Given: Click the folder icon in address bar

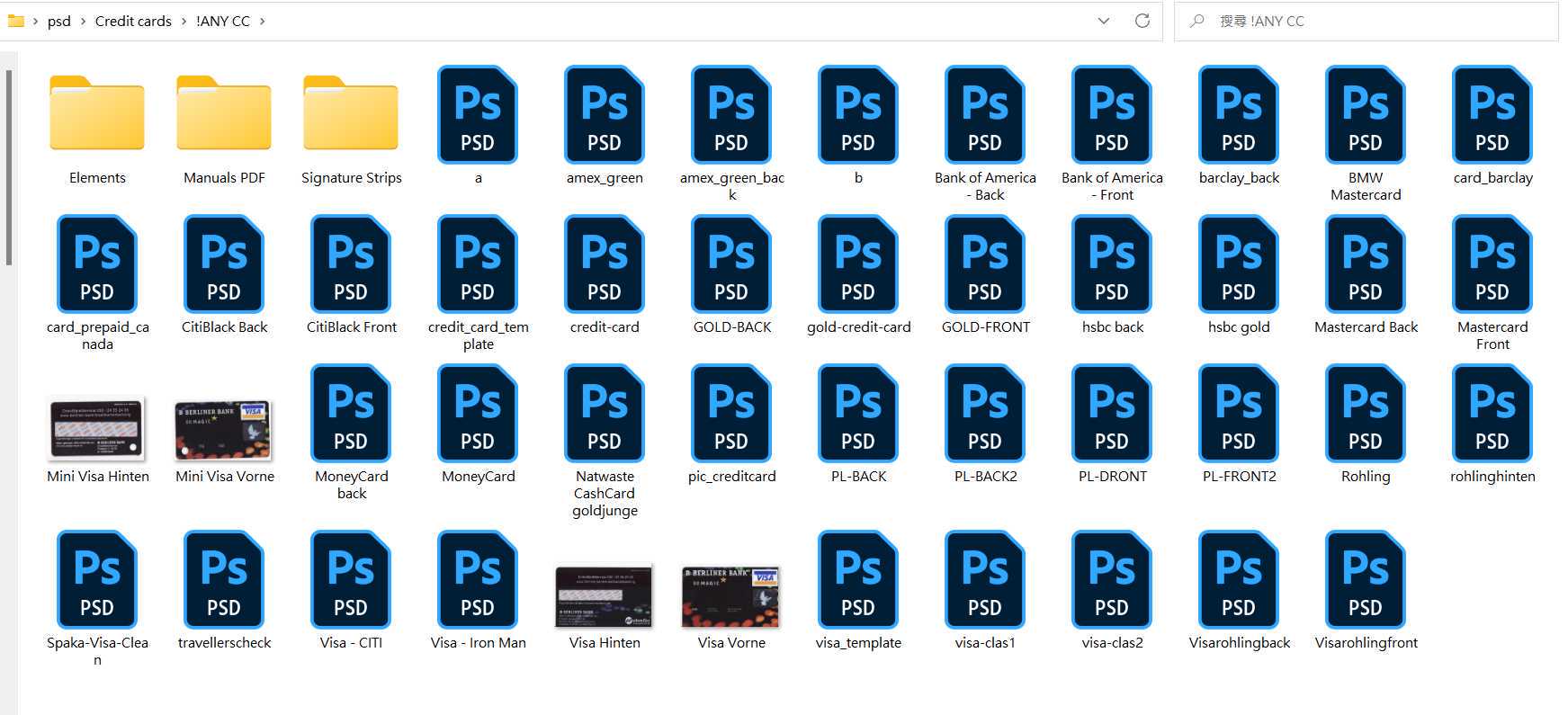Looking at the screenshot, I should coord(15,21).
